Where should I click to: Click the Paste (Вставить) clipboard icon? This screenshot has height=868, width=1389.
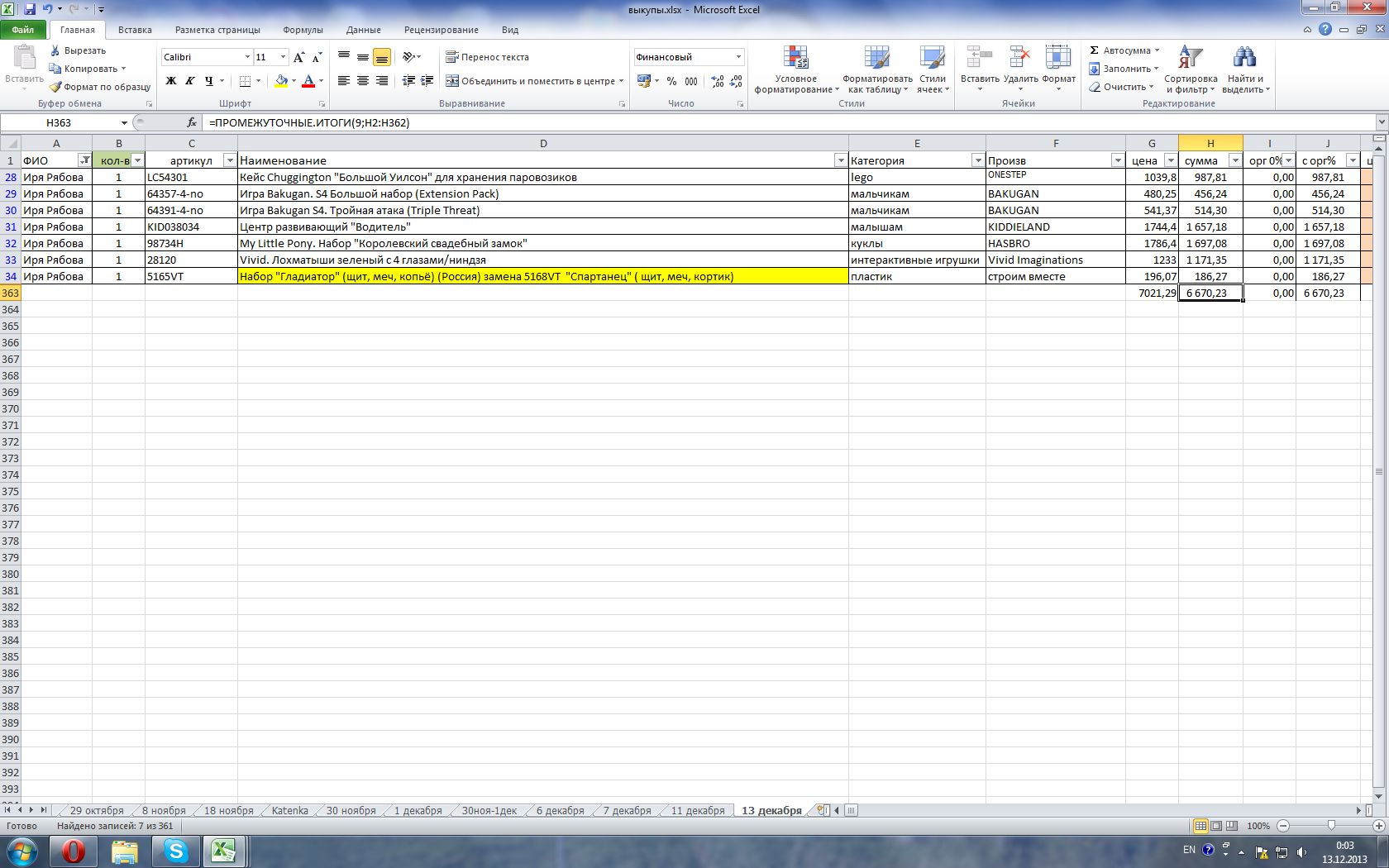coord(24,58)
